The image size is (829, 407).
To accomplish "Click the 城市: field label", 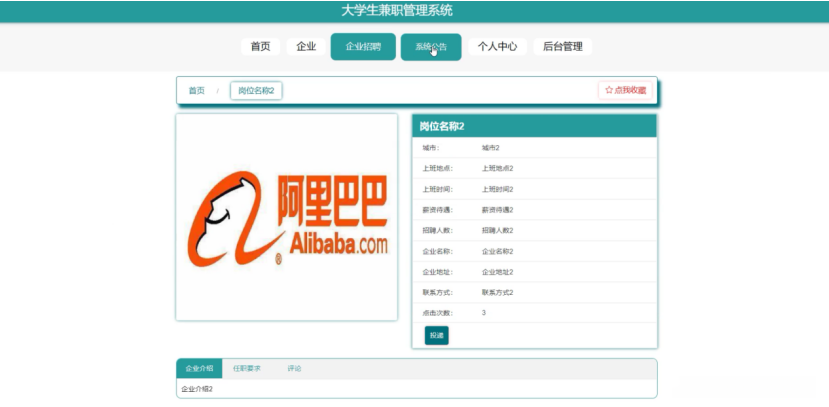I will point(431,148).
